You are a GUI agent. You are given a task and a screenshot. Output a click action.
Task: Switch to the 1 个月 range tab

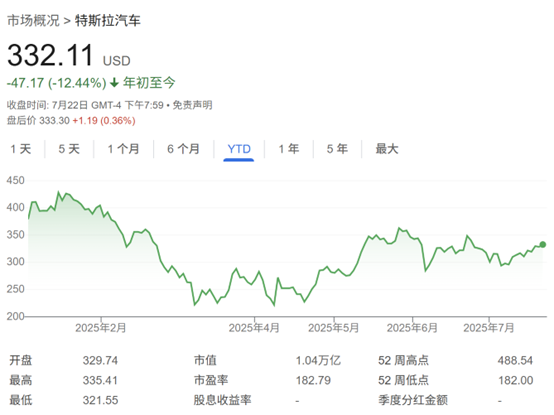point(123,149)
